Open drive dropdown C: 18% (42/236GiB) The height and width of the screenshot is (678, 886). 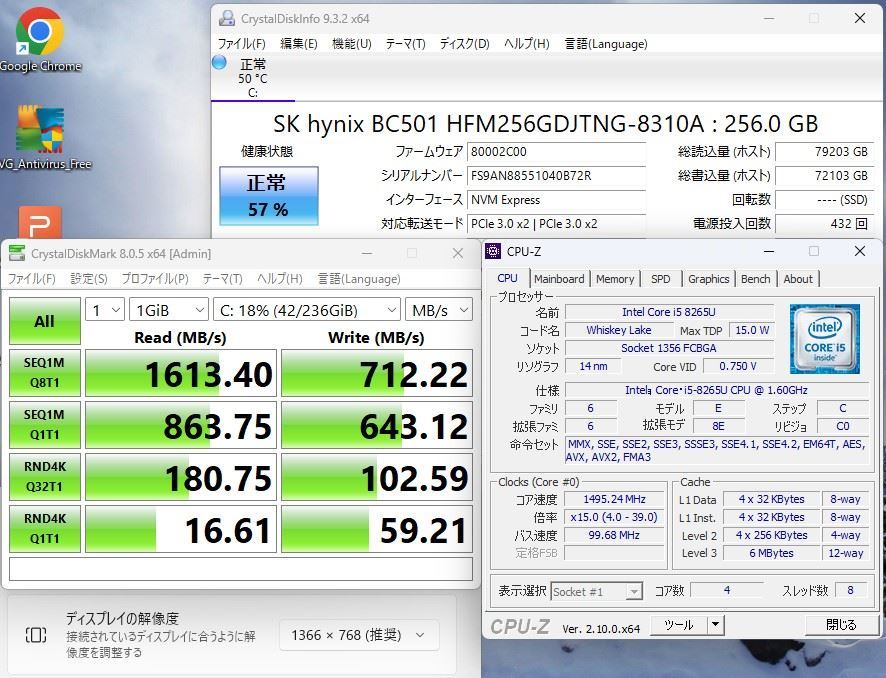pos(307,310)
